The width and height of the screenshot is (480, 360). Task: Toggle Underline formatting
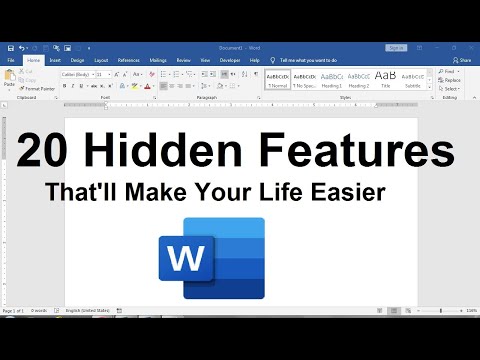[x=81, y=86]
